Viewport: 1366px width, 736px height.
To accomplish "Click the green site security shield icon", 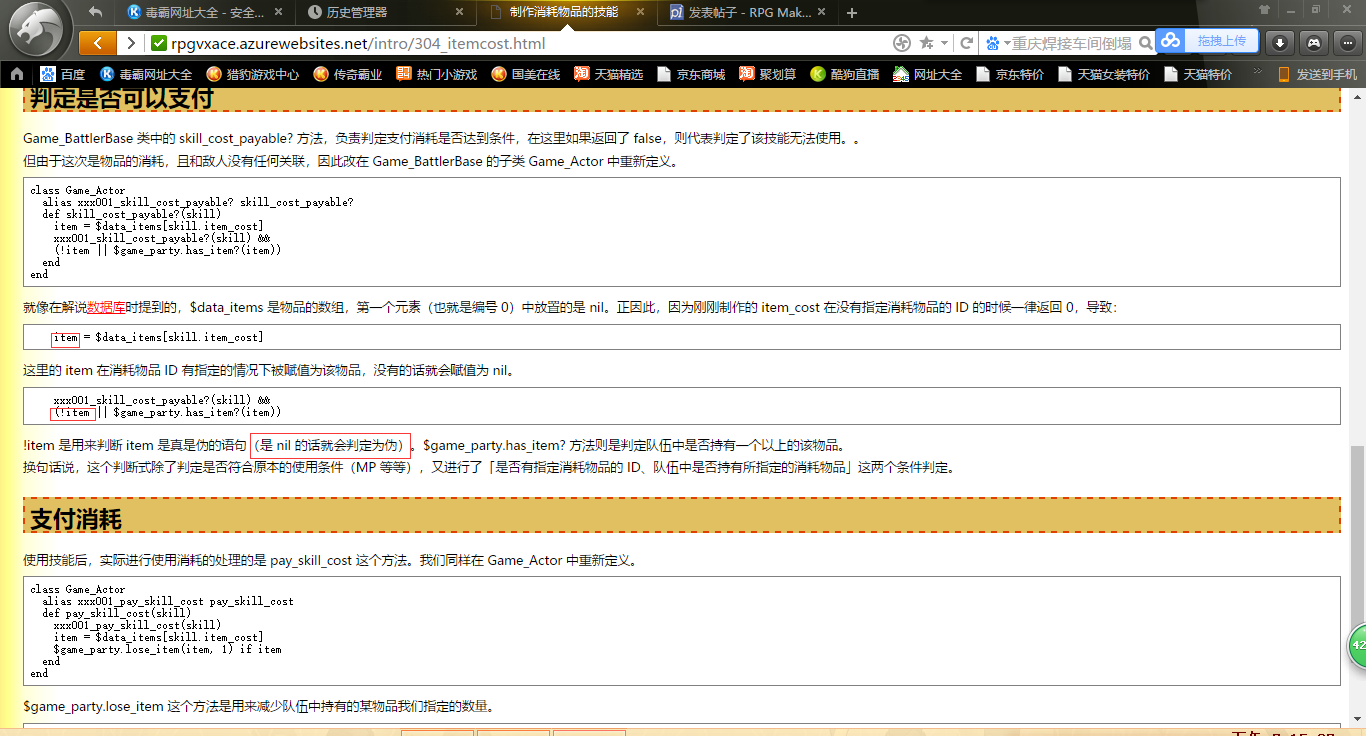I will (x=158, y=43).
